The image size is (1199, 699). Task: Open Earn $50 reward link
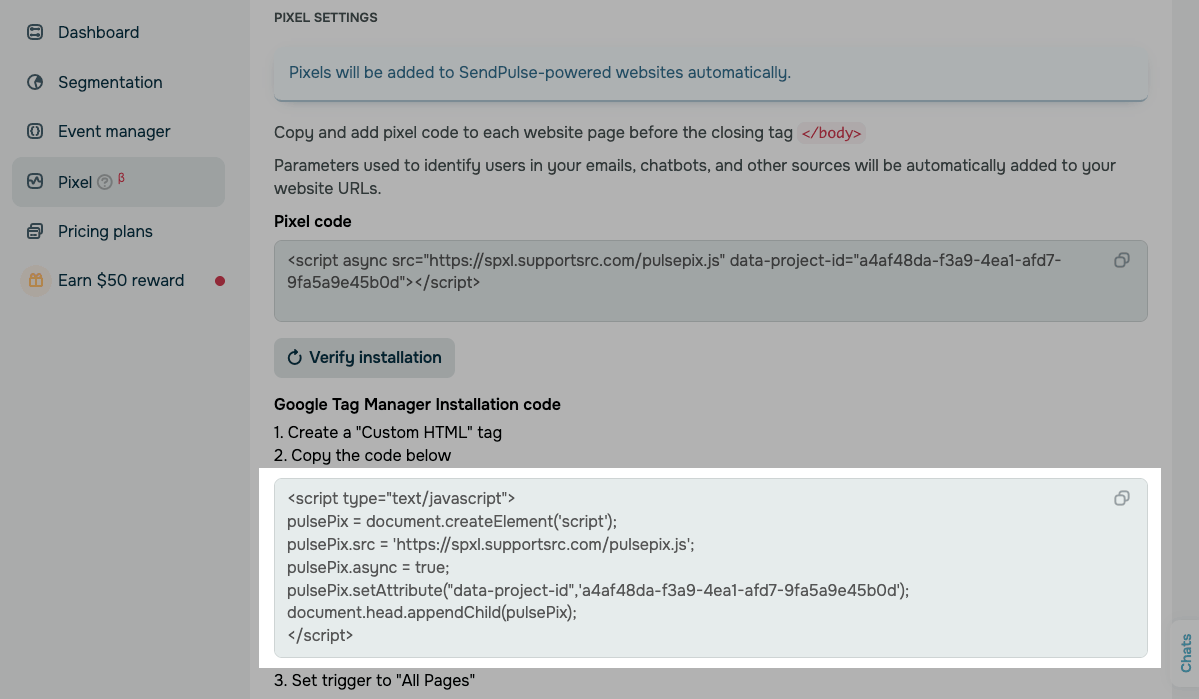click(x=121, y=281)
